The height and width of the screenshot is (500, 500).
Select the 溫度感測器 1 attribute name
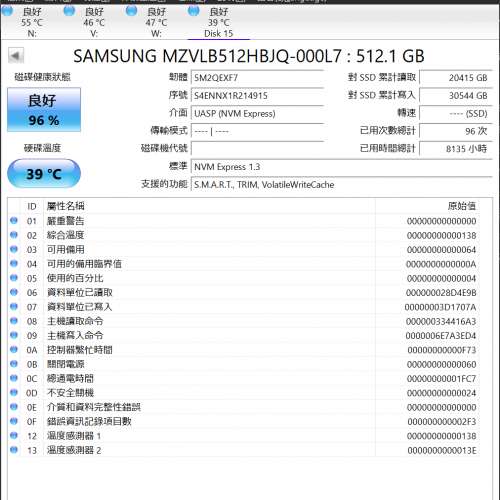(x=74, y=436)
